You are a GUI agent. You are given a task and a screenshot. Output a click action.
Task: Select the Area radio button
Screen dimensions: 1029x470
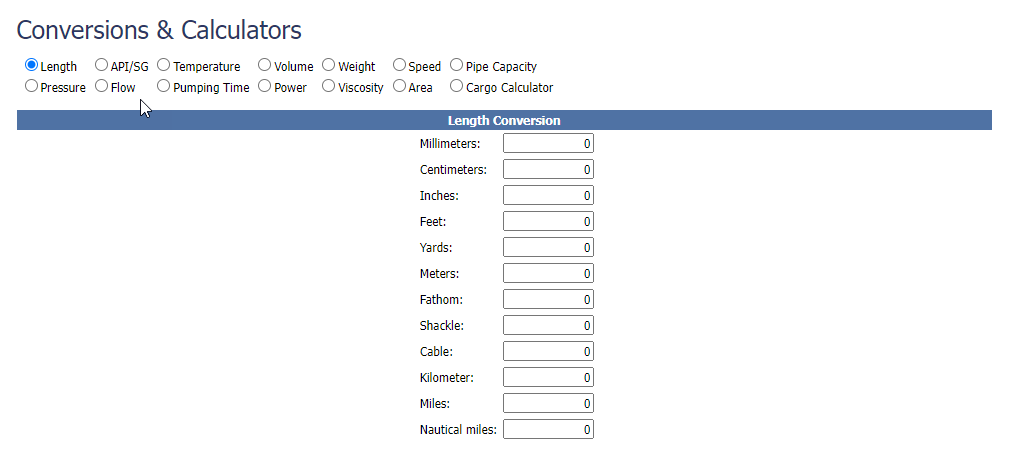400,87
